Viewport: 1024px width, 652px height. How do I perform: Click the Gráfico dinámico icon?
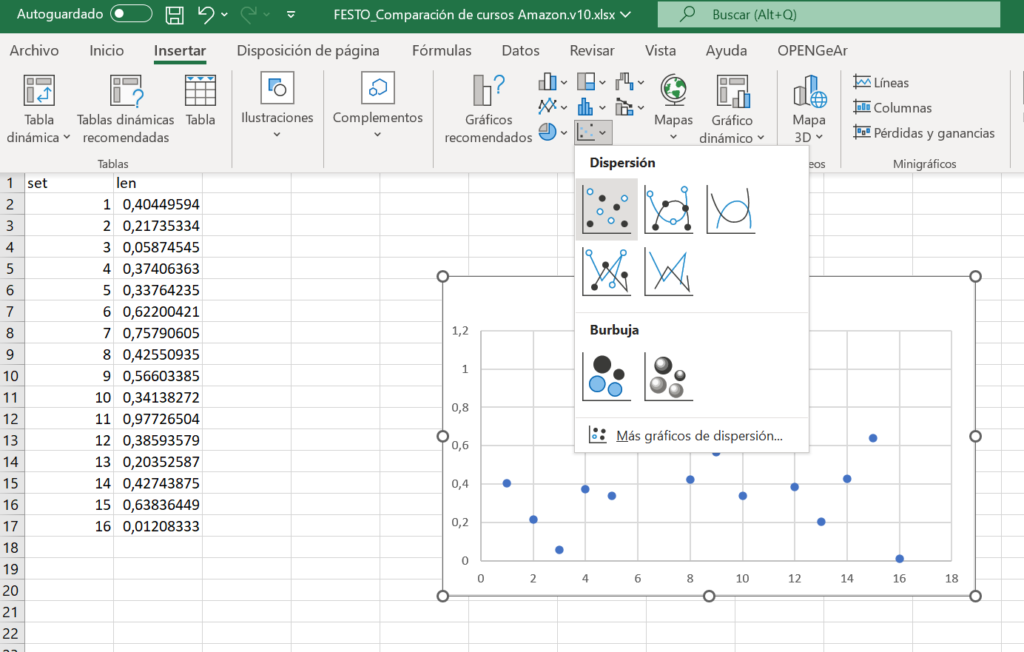(x=733, y=90)
